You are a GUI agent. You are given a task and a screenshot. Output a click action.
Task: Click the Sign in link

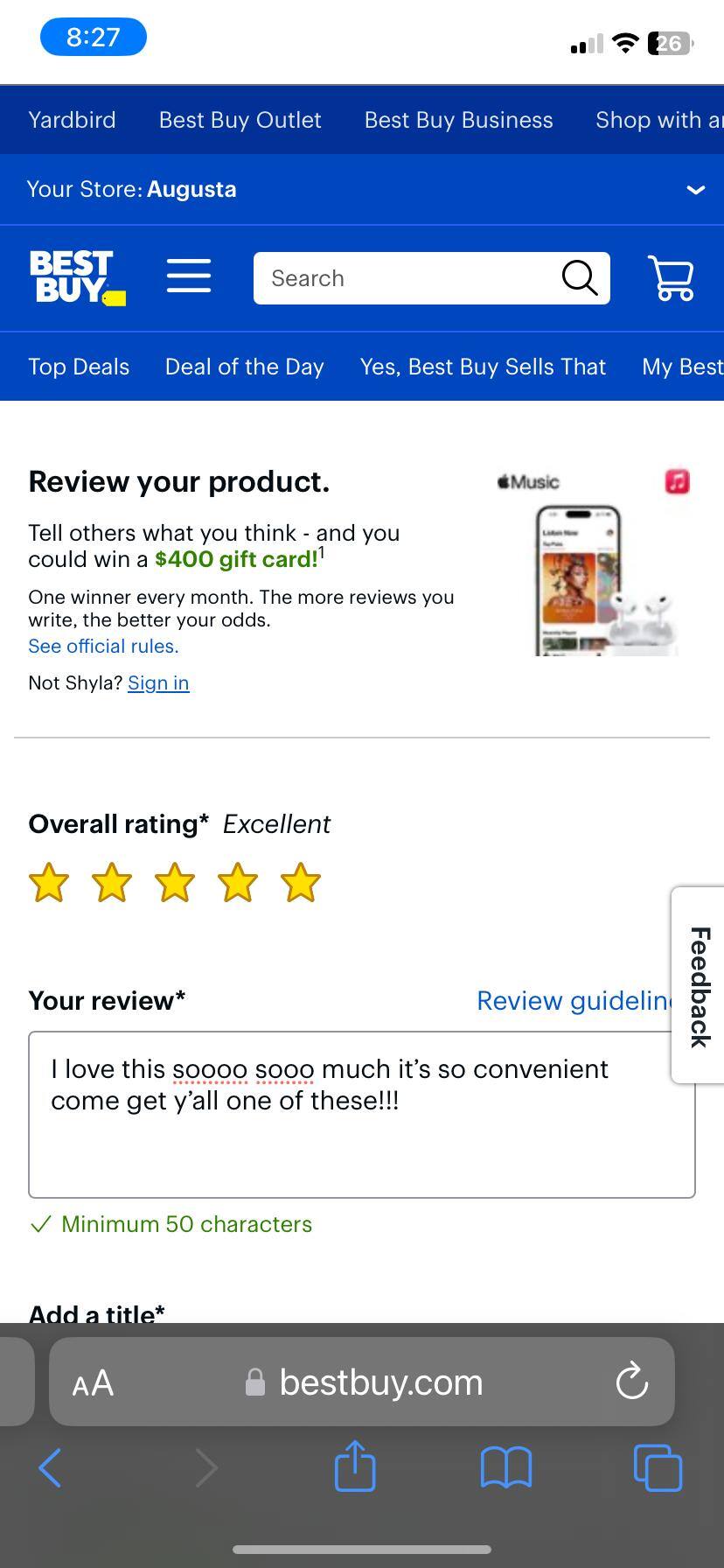[x=158, y=682]
